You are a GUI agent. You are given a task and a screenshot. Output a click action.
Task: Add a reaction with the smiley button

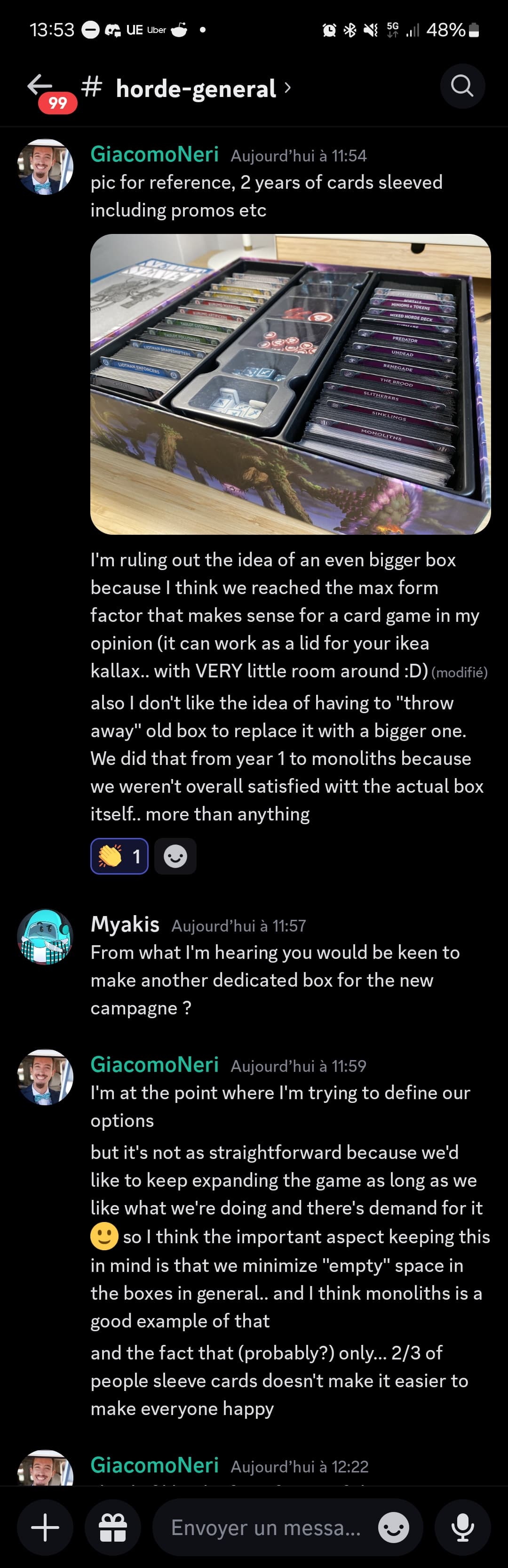(x=175, y=856)
